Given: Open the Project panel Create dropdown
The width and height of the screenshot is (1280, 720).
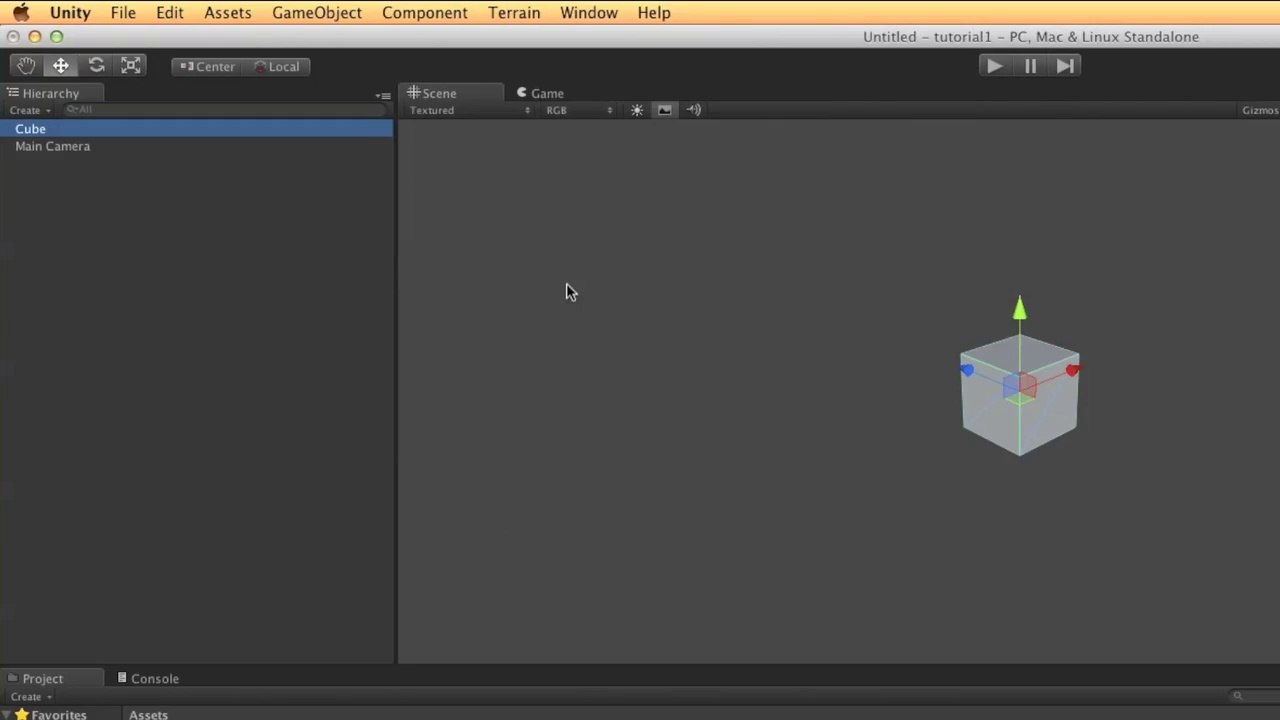Looking at the screenshot, I should click(30, 697).
